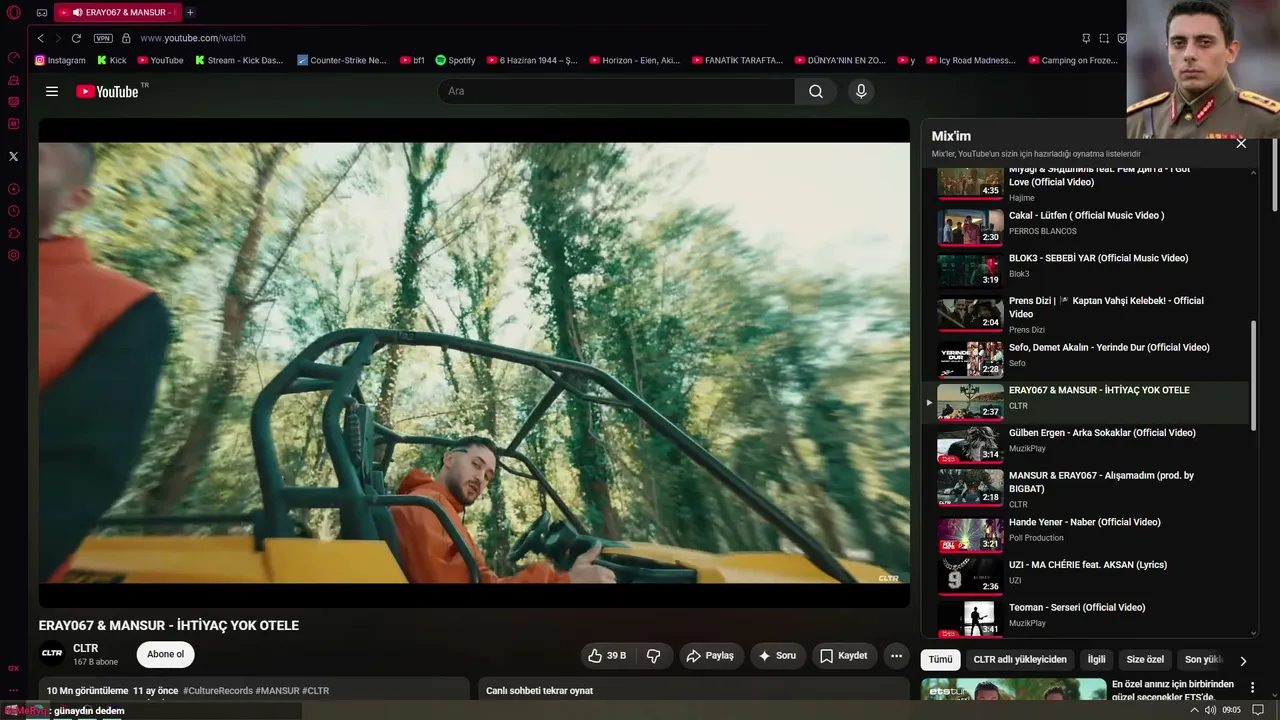This screenshot has height=720, width=1280.
Task: Click the #CultureRecords hashtag
Action: tap(217, 691)
